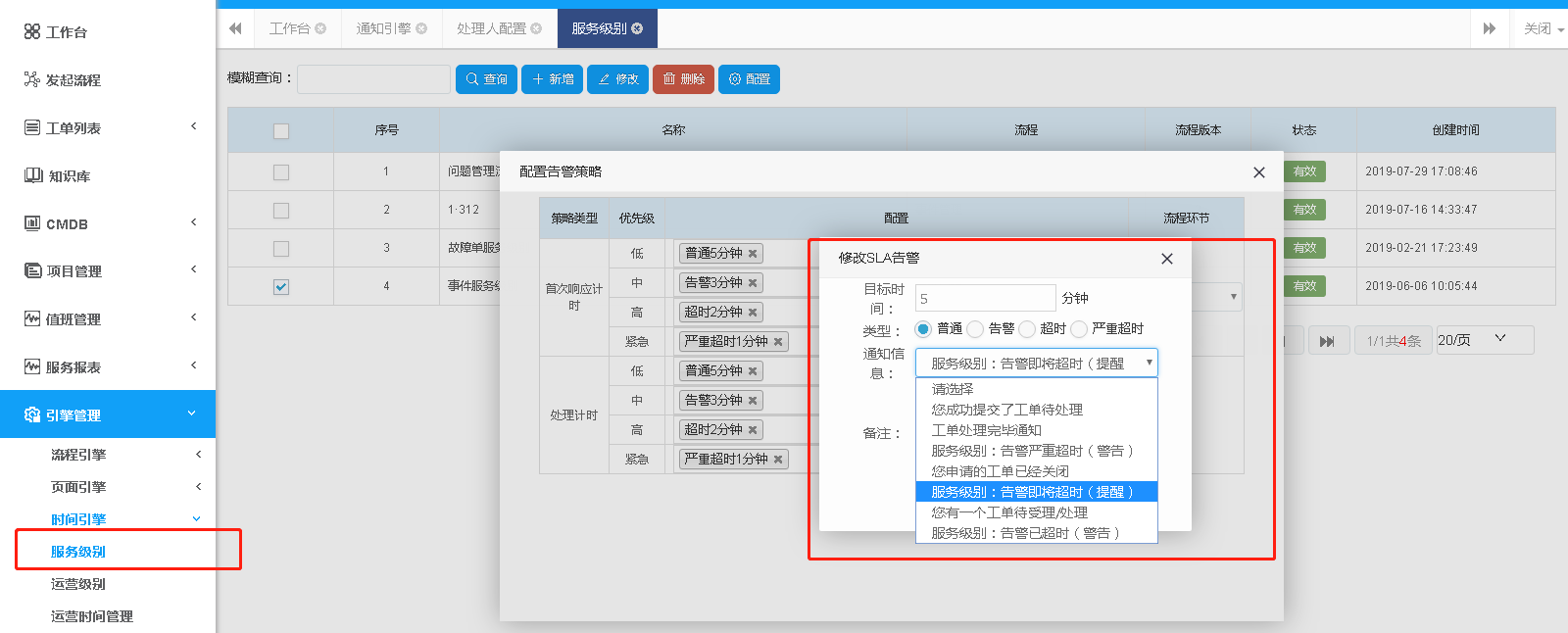This screenshot has height=633, width=1568.
Task: Open the 通知信息 dropdown
Action: coord(1036,364)
